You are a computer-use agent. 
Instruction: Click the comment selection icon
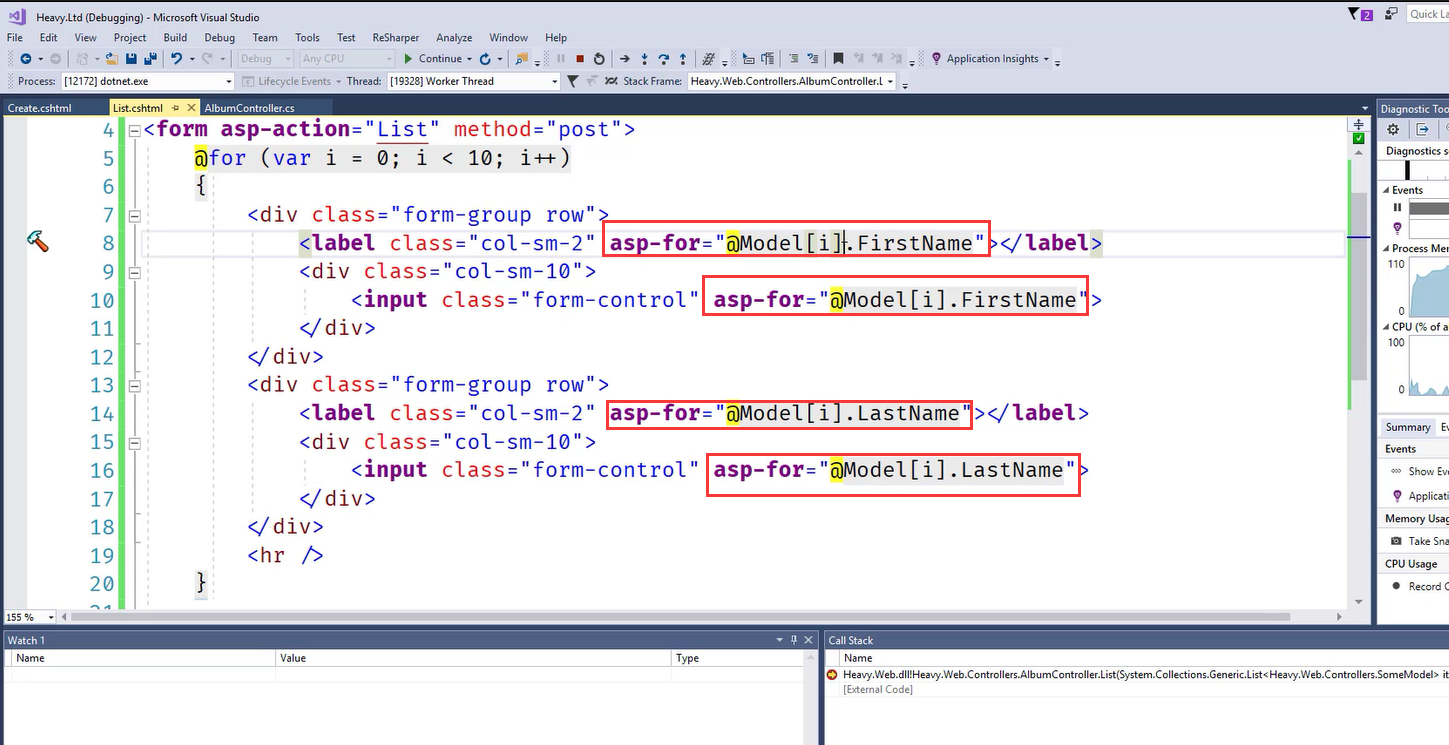pos(794,59)
